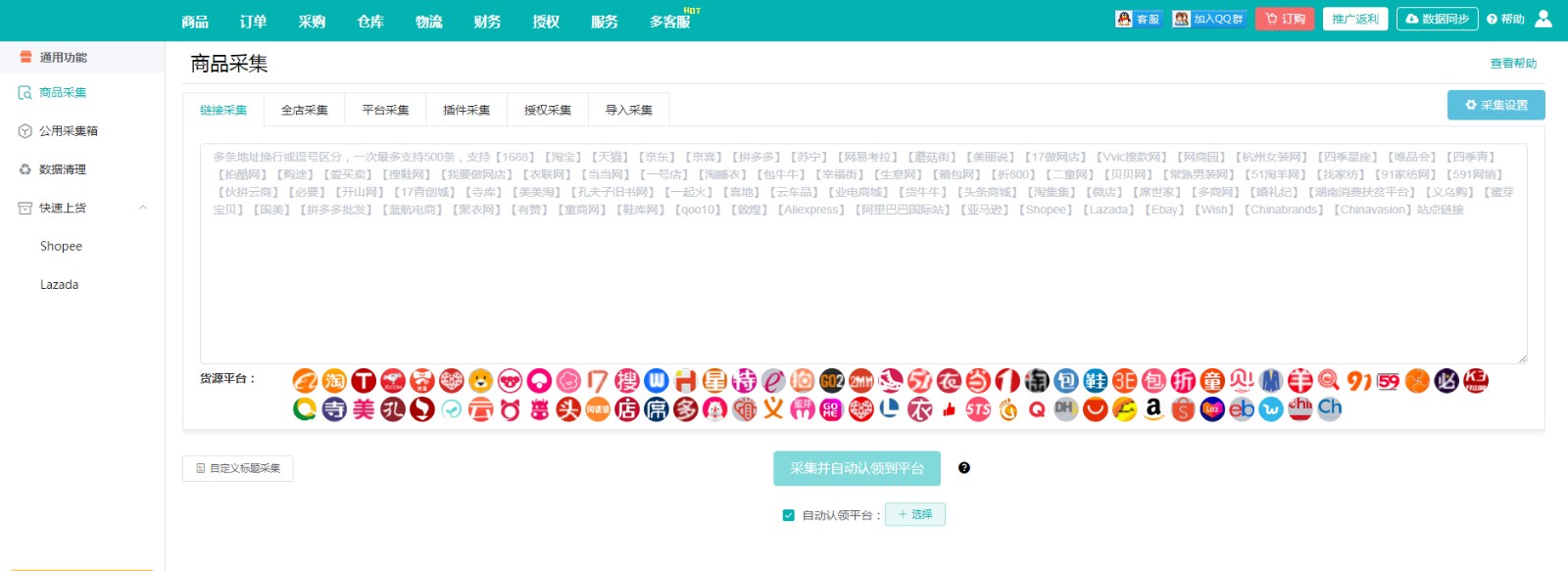Open the user profile avatar icon
Viewport: 1568px width, 571px height.
(x=1543, y=19)
